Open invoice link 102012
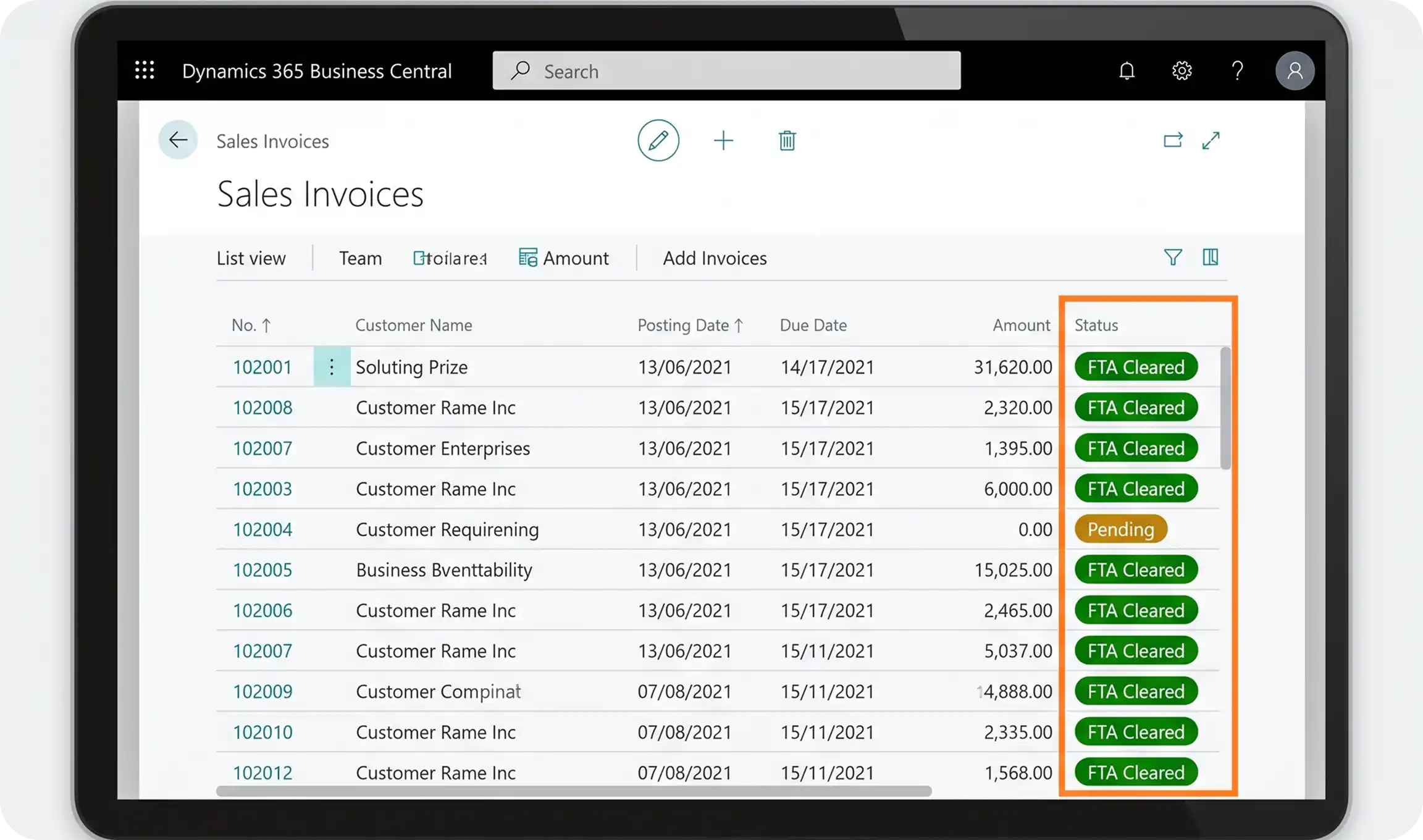The height and width of the screenshot is (840, 1423). 262,773
